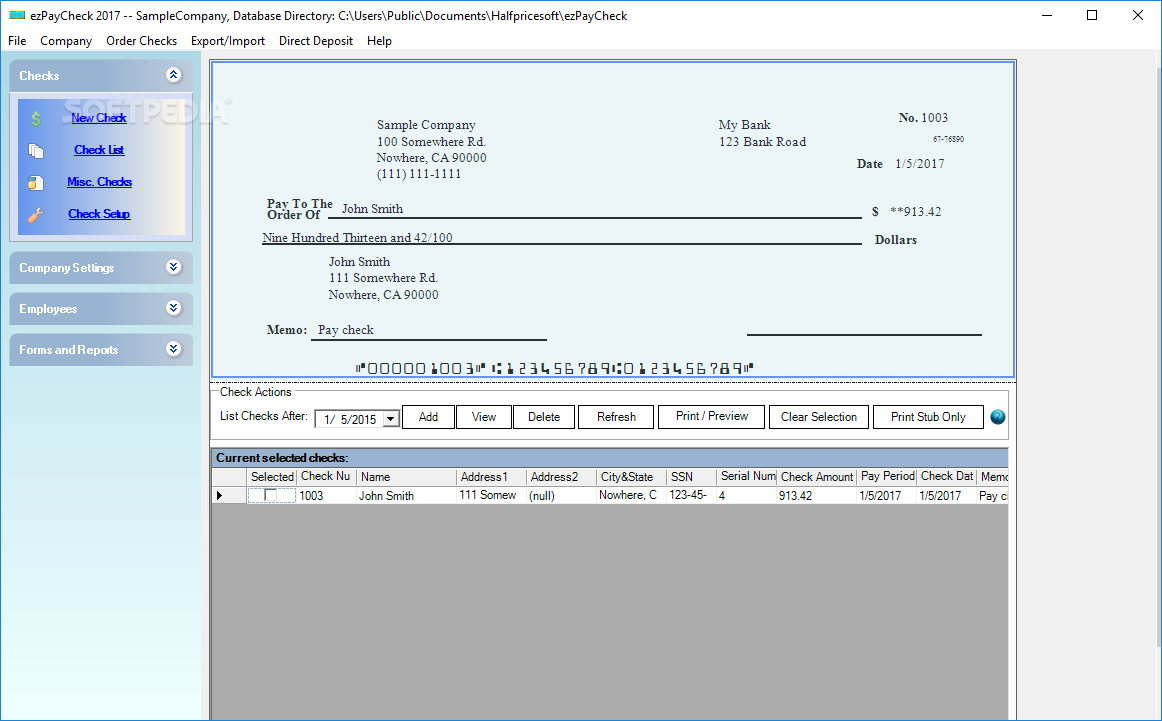Click the Print / Preview button
This screenshot has width=1162, height=721.
click(x=711, y=416)
